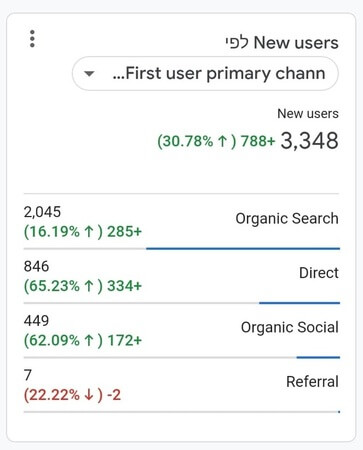The image size is (363, 450).
Task: Click the New users metric label
Action: 308,114
